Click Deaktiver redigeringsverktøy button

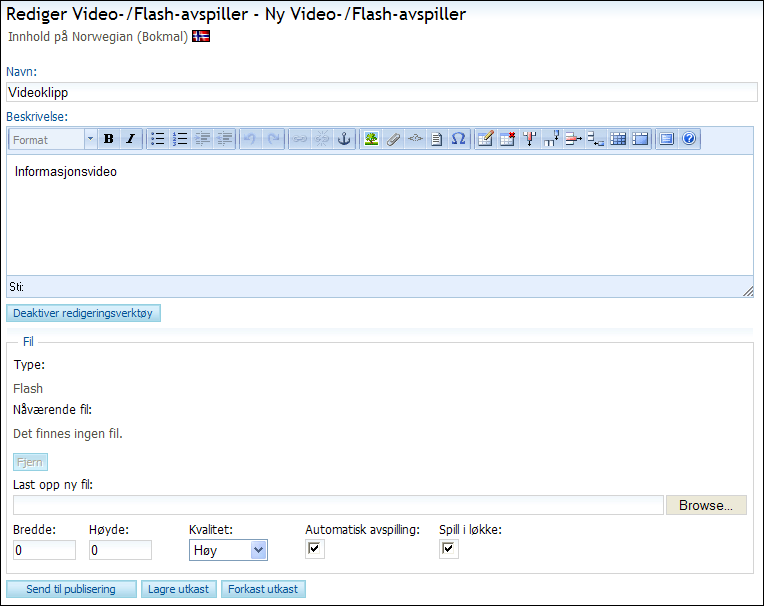pos(83,313)
